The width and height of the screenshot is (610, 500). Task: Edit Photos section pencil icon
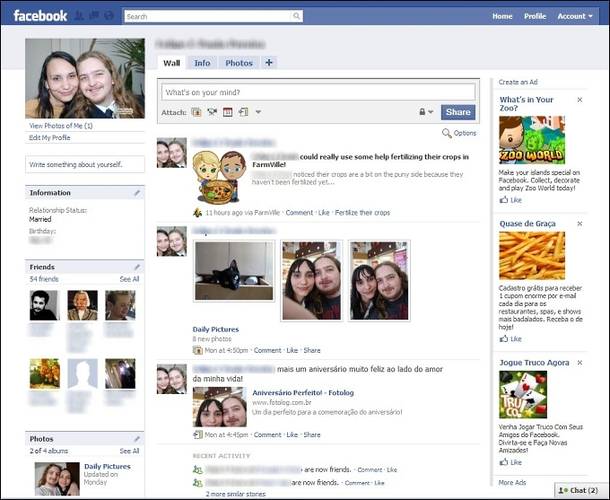click(x=137, y=439)
